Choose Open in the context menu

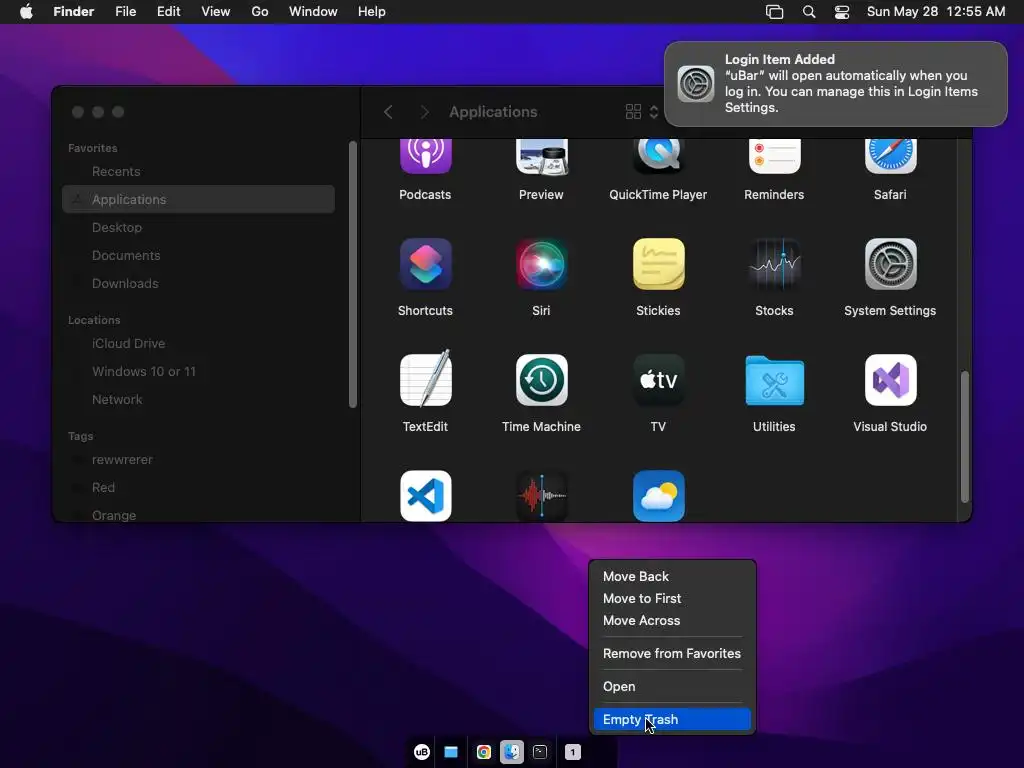[x=672, y=687]
